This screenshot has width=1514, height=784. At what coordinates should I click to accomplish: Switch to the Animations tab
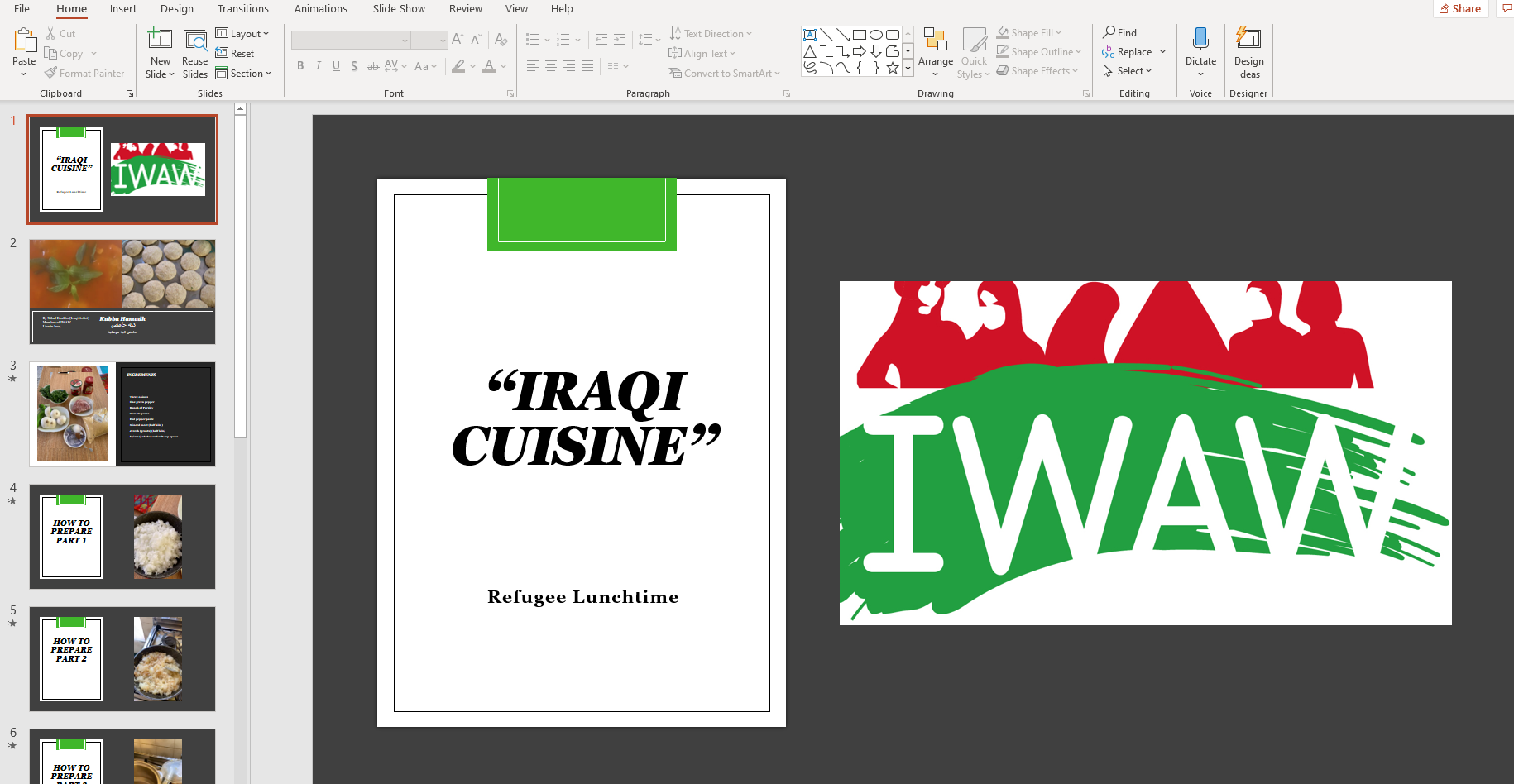[x=321, y=9]
